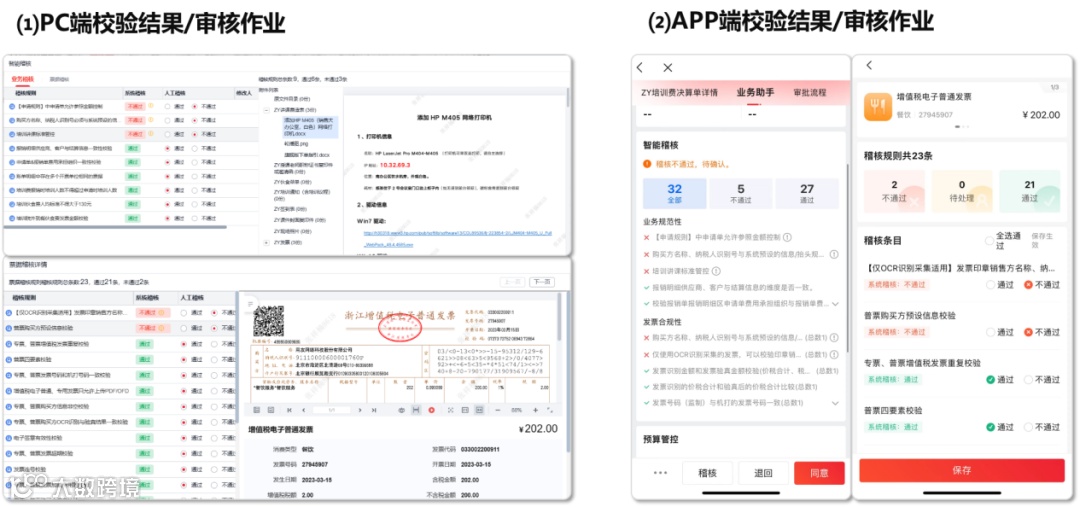
Task: Click the blue rule icon before 培训伙食费人均标准不得大于130元
Action: pos(12,204)
